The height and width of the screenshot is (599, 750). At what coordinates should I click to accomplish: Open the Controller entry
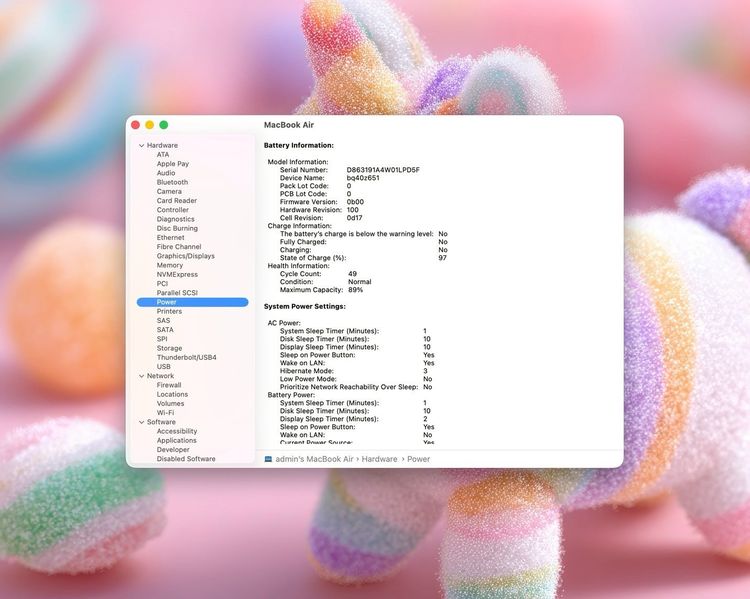[x=173, y=210]
